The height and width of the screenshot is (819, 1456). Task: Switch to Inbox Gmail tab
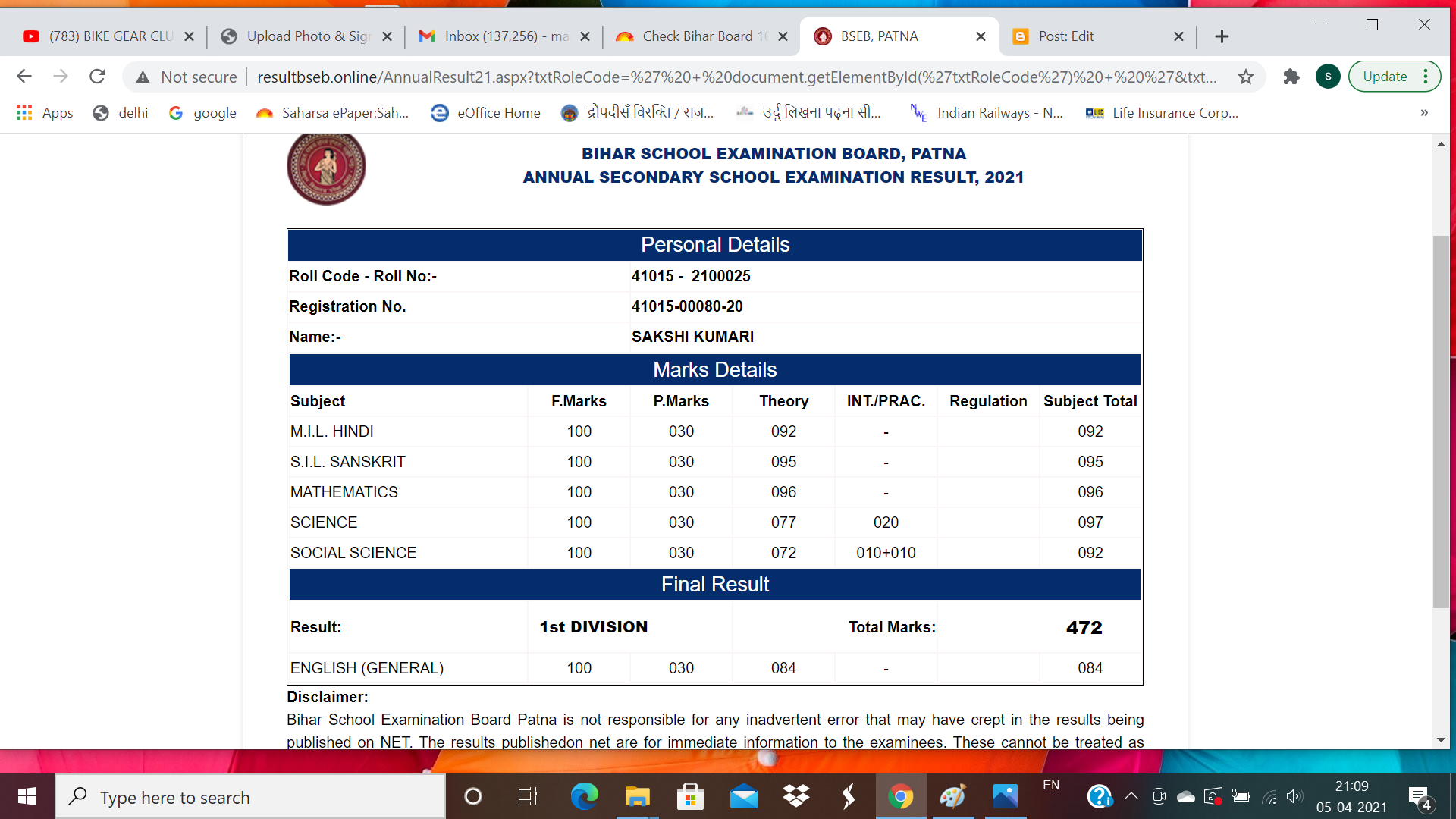pyautogui.click(x=506, y=36)
